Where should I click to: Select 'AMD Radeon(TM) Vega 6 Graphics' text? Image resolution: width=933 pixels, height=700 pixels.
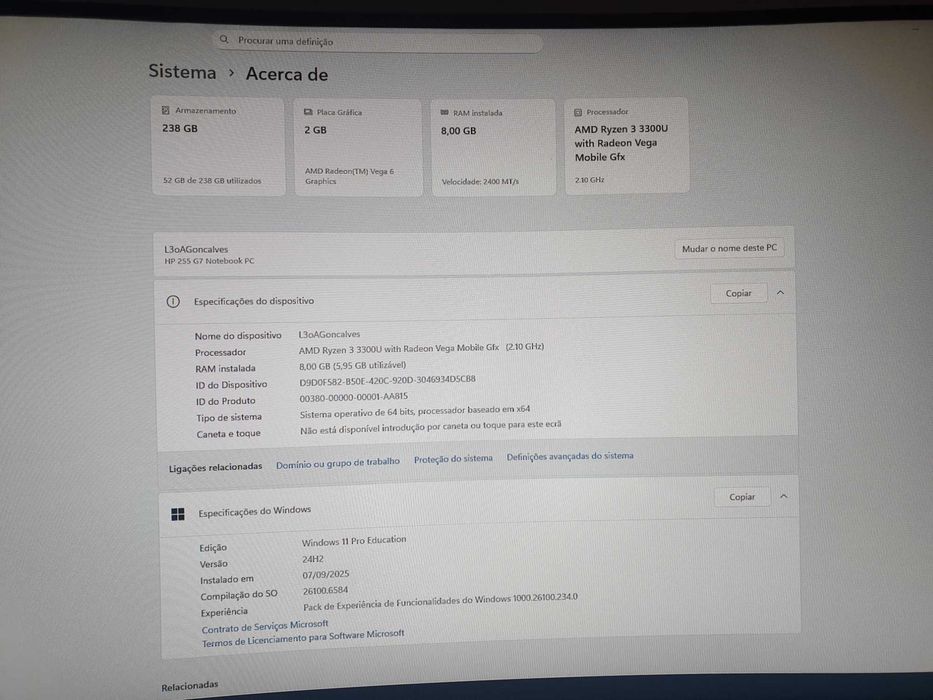point(349,176)
